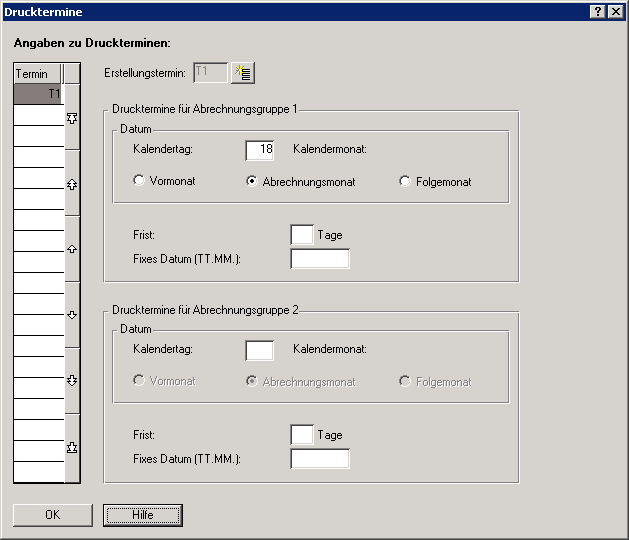This screenshot has height=540, width=629.
Task: Click the double down arrow in Termin list
Action: pyautogui.click(x=72, y=380)
